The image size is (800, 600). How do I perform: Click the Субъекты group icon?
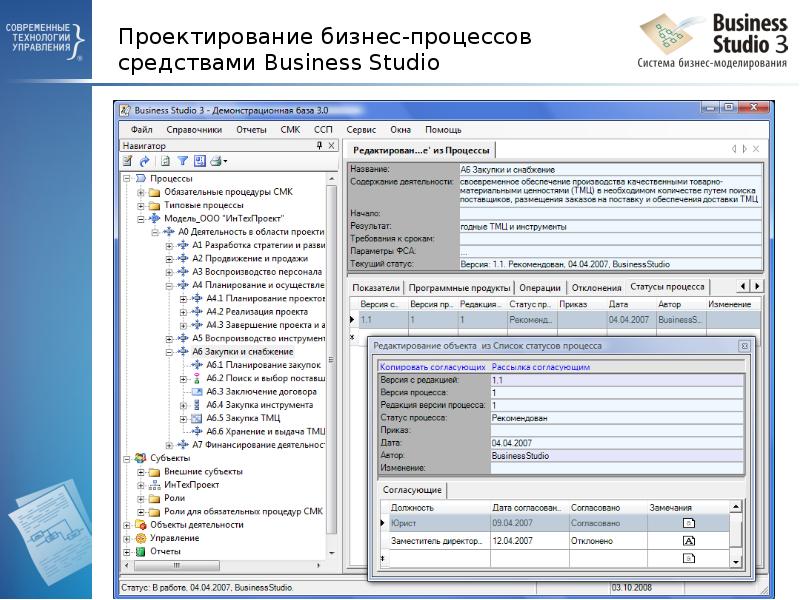140,458
